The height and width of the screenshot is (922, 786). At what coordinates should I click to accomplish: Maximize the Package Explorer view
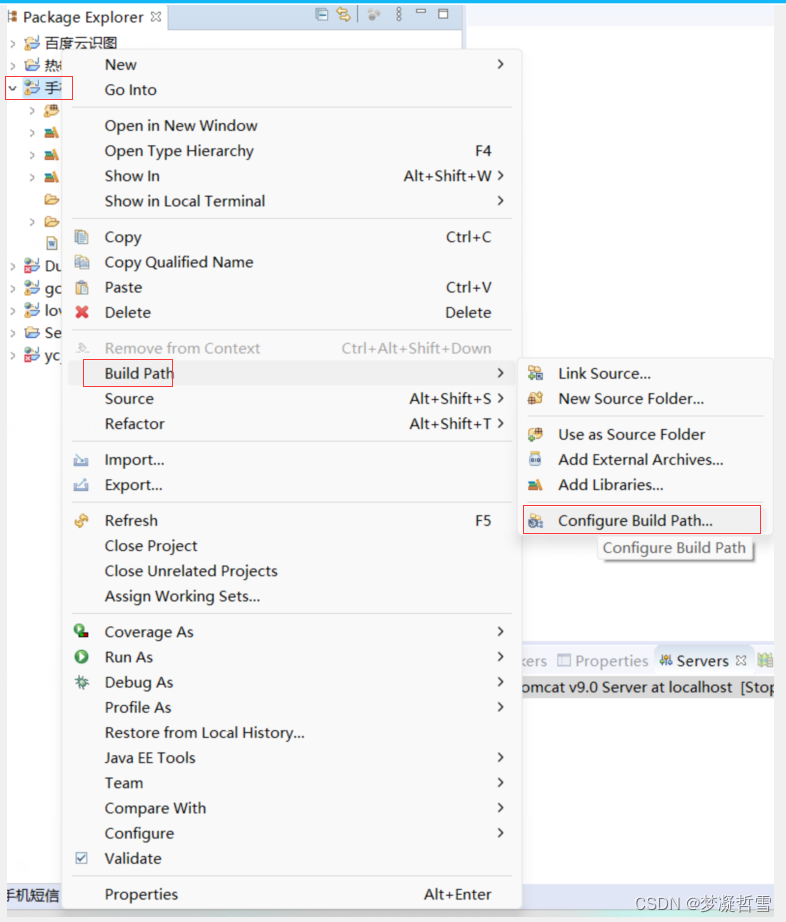[x=443, y=14]
